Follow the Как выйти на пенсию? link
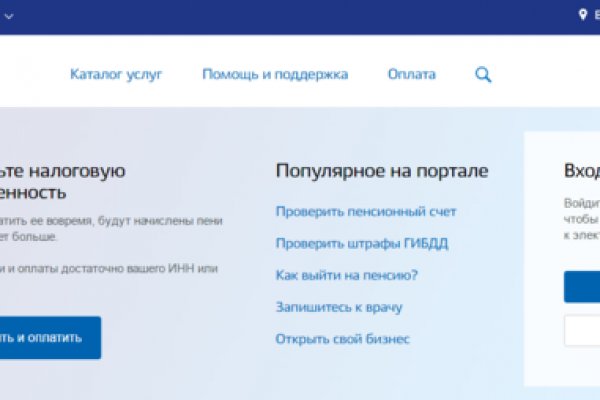This screenshot has width=600, height=400. pos(346,275)
